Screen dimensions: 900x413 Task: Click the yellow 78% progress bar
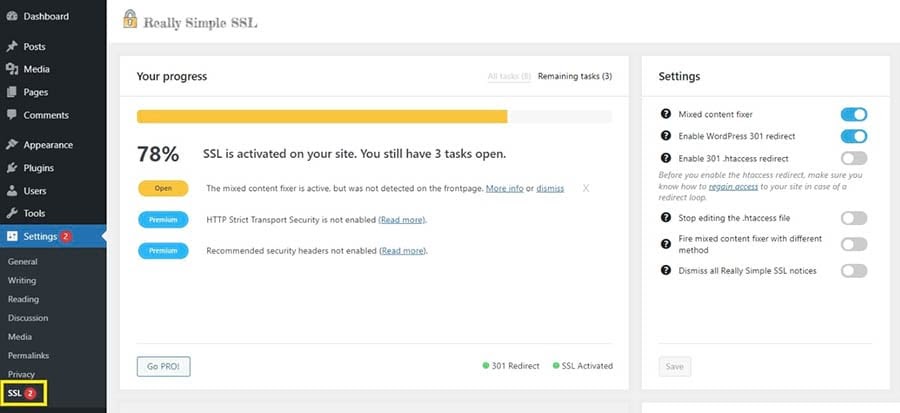pos(322,116)
